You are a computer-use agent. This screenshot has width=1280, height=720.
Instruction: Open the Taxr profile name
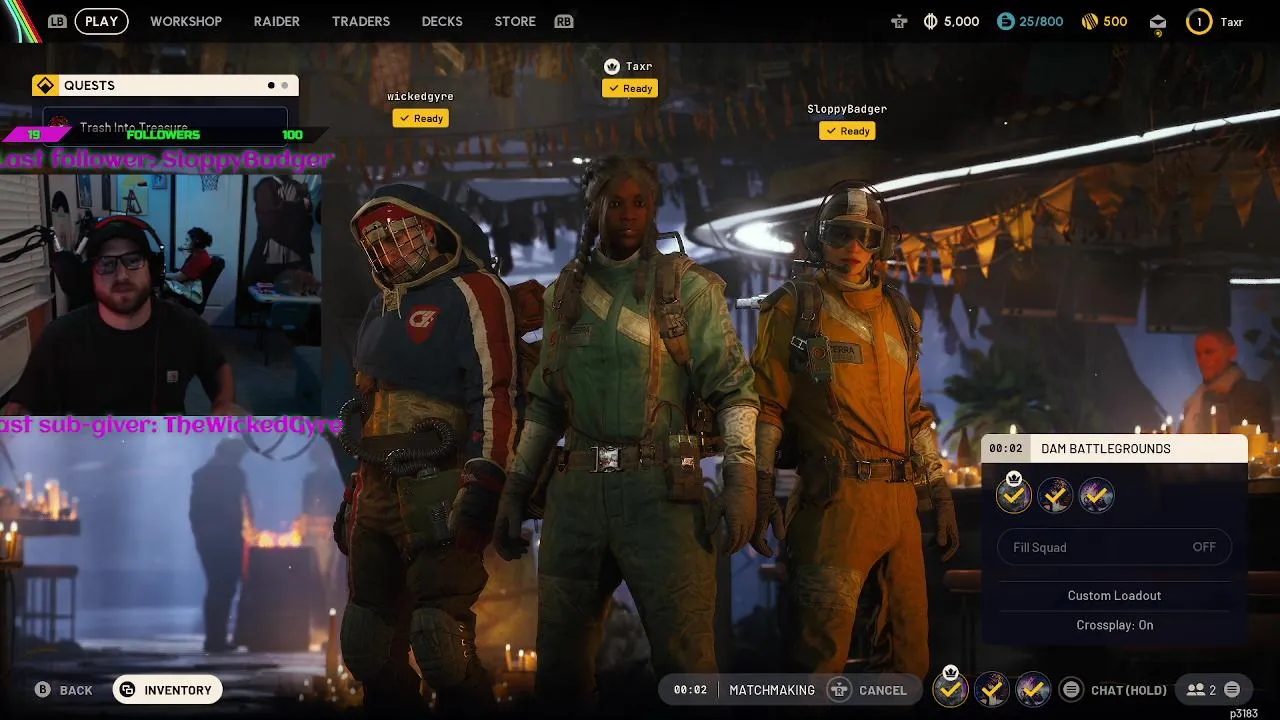1231,21
